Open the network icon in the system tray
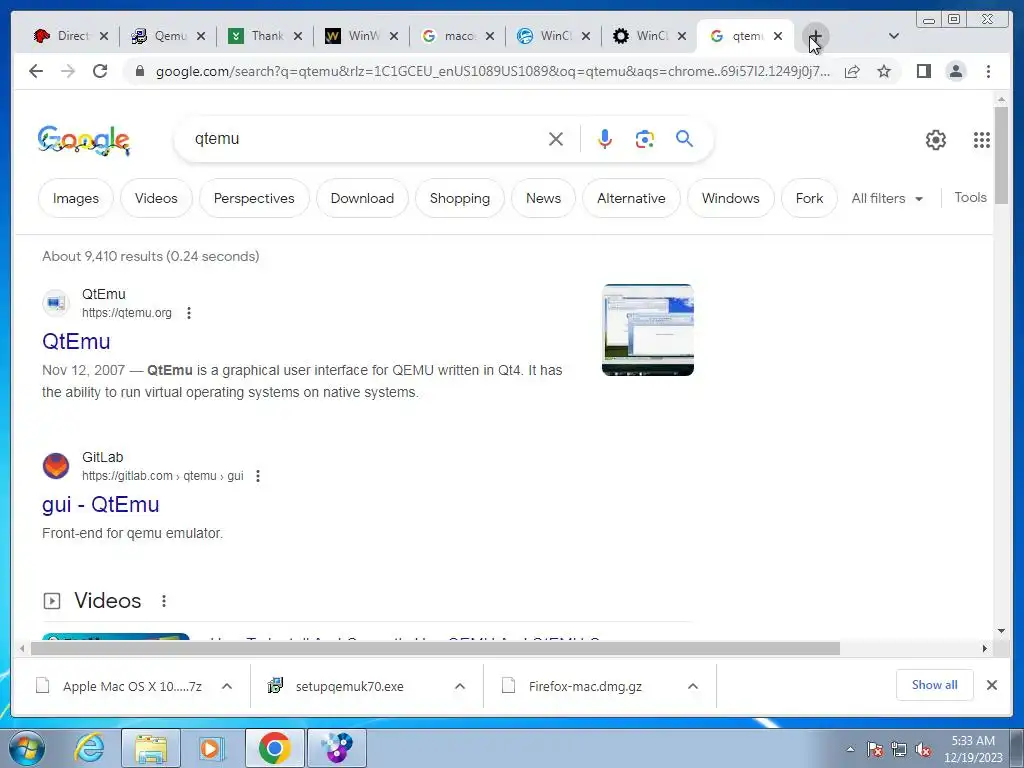This screenshot has width=1024, height=768. 899,749
